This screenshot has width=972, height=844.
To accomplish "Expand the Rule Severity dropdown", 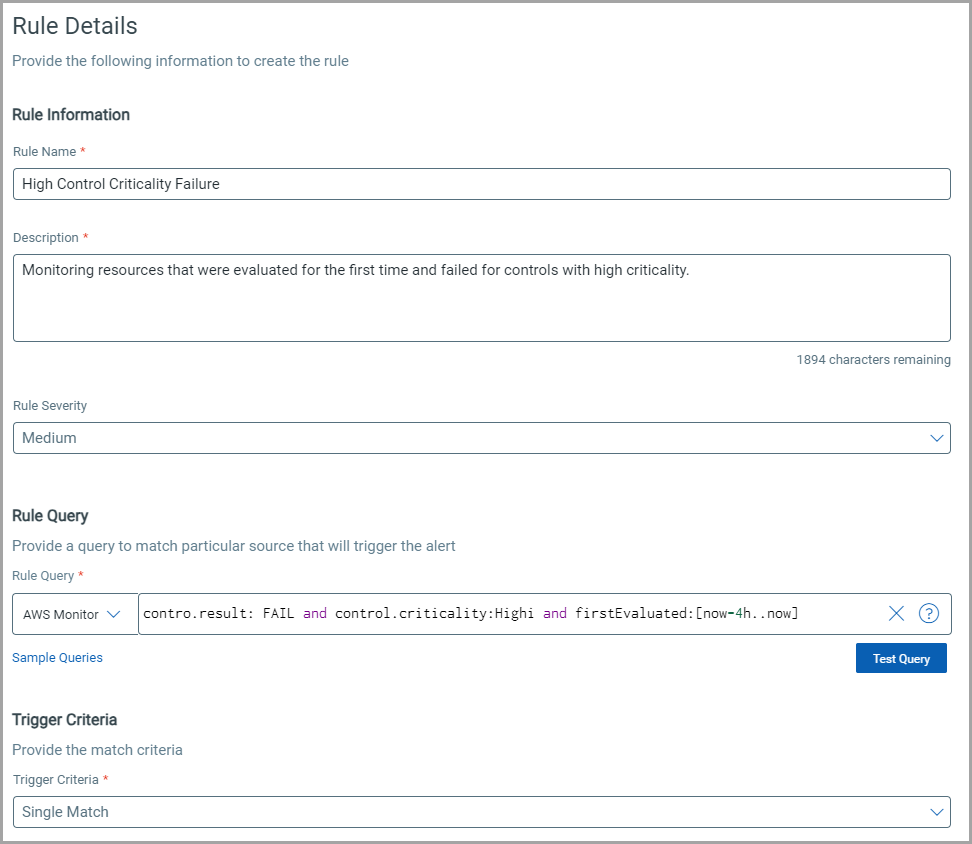I will point(482,438).
